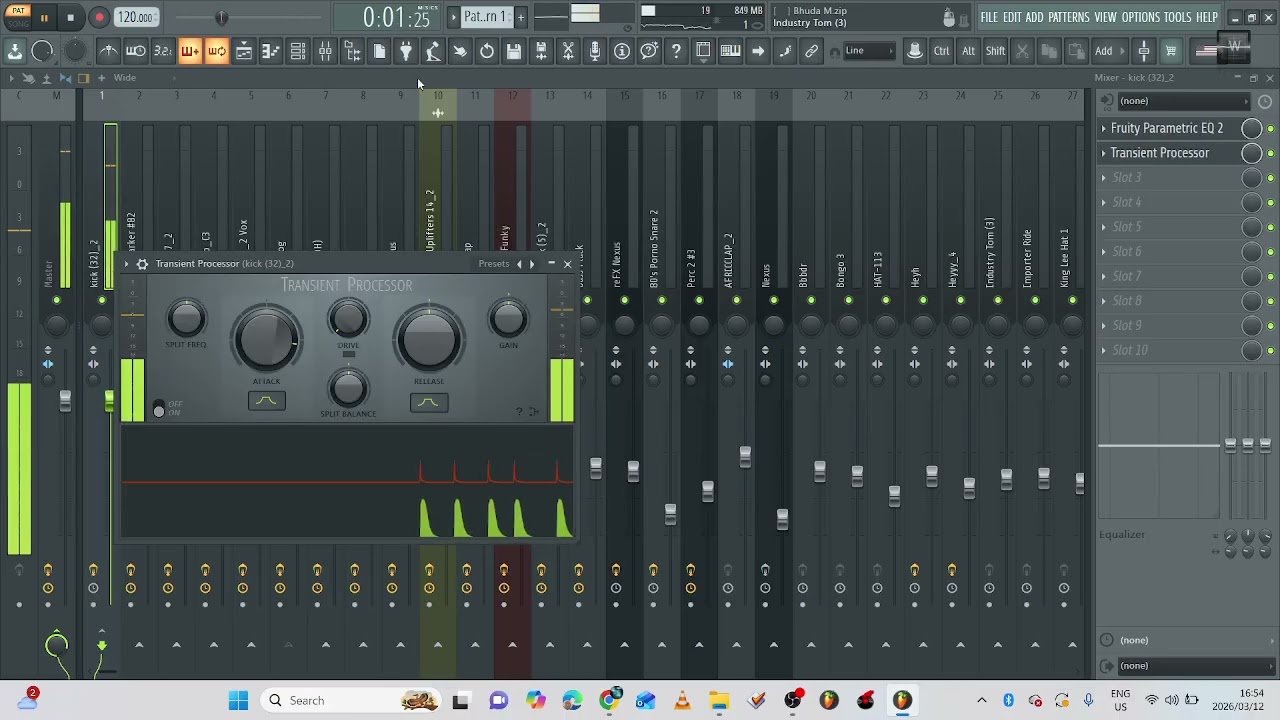Click the one-click audio recording microphone icon

(595, 51)
